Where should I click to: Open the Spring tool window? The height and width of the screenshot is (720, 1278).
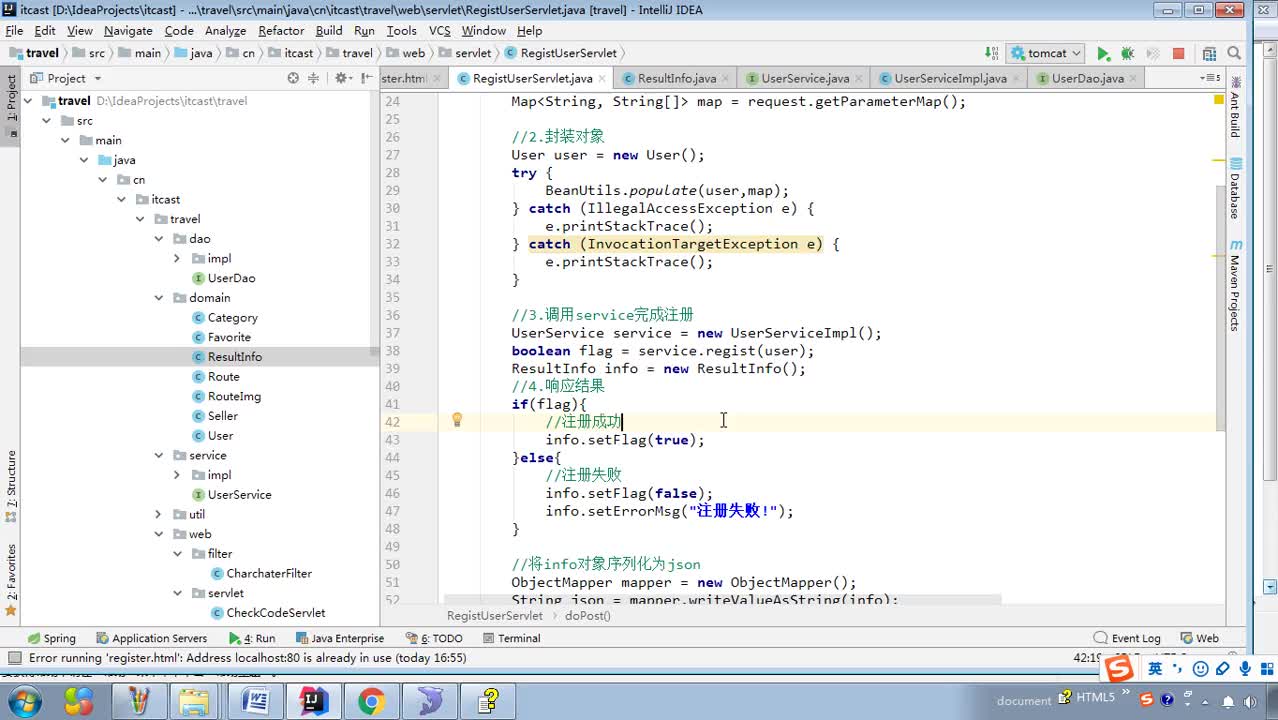[51, 638]
